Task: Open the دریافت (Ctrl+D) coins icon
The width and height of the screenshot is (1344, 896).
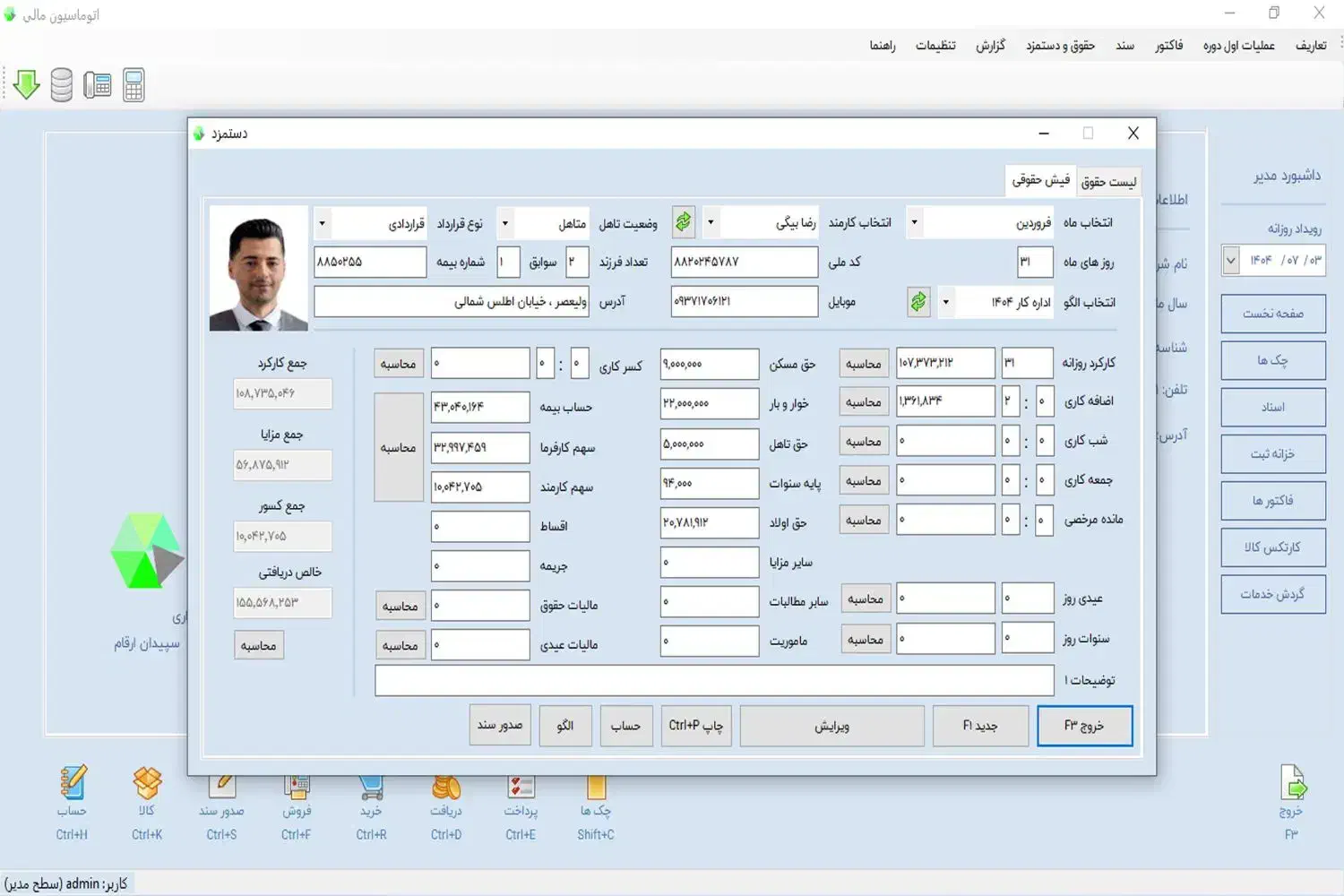Action: click(x=446, y=788)
